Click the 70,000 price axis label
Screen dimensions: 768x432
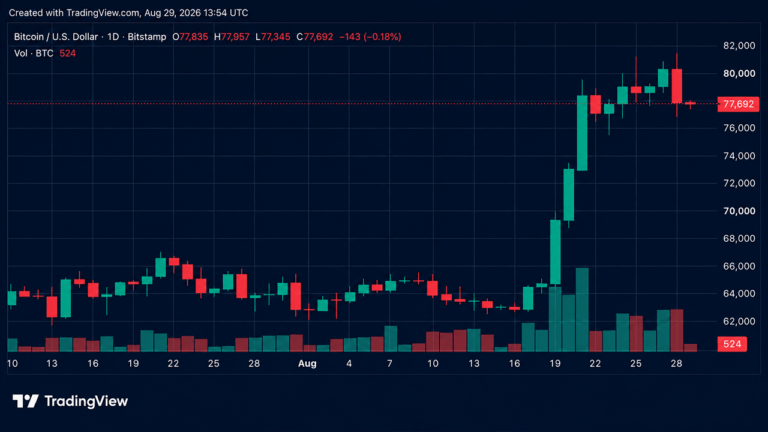pos(739,211)
